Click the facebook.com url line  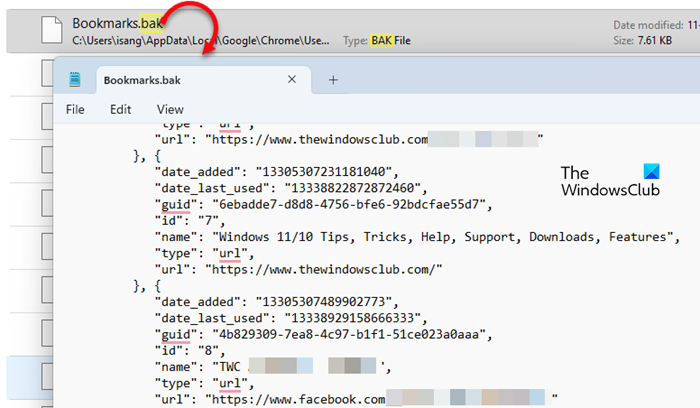tap(356, 399)
